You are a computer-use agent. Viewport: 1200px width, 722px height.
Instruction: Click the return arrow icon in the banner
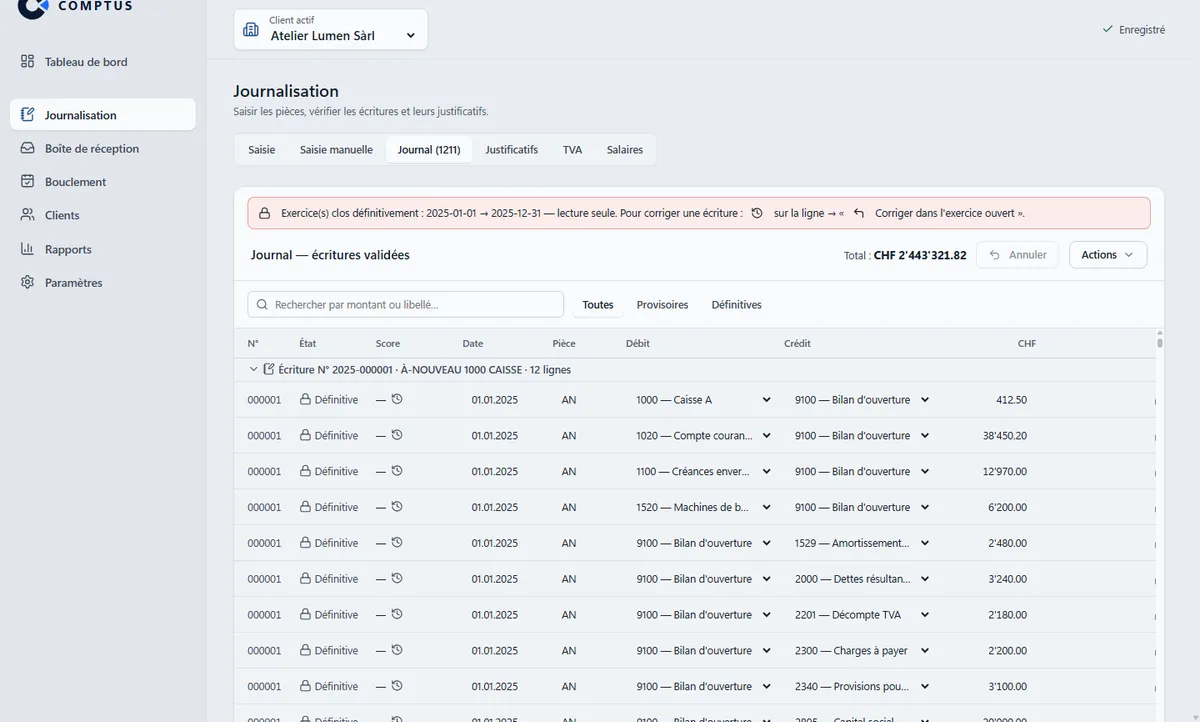859,213
